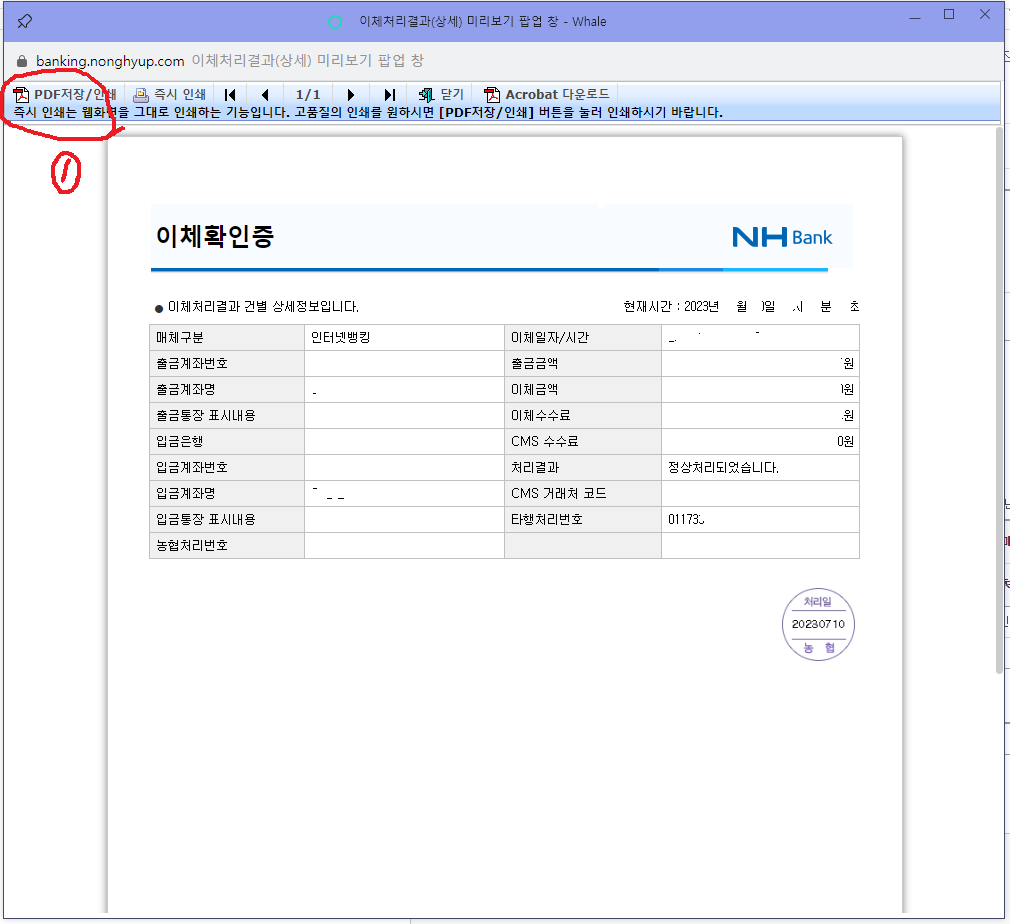
Task: Click the 처리일 20230710 stamp image
Action: [818, 623]
